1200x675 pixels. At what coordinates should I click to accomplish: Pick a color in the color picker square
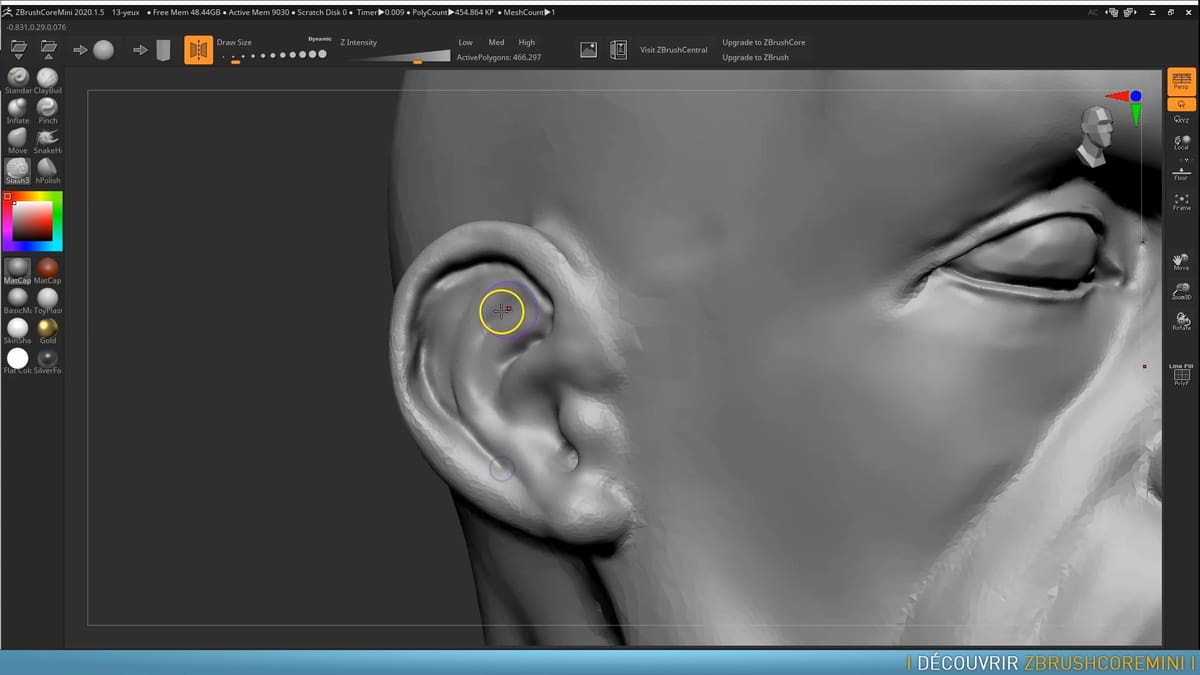(x=32, y=221)
